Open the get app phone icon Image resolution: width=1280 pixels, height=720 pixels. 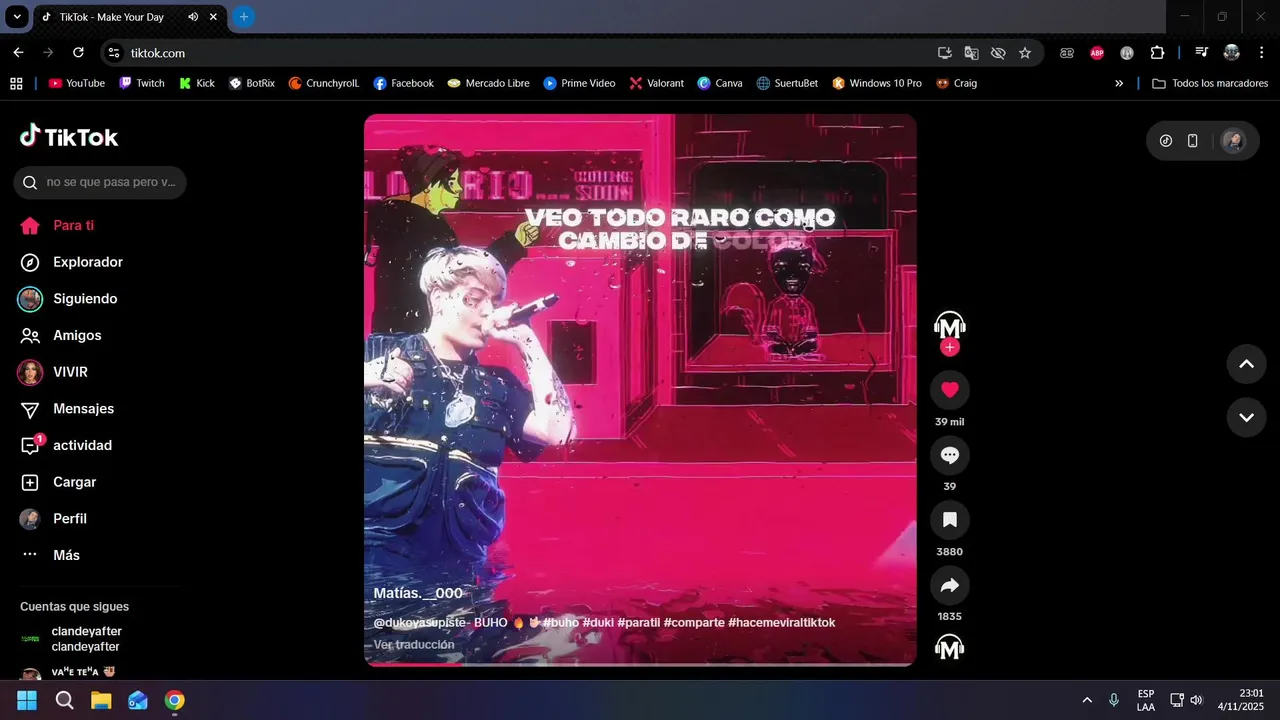pos(1192,141)
